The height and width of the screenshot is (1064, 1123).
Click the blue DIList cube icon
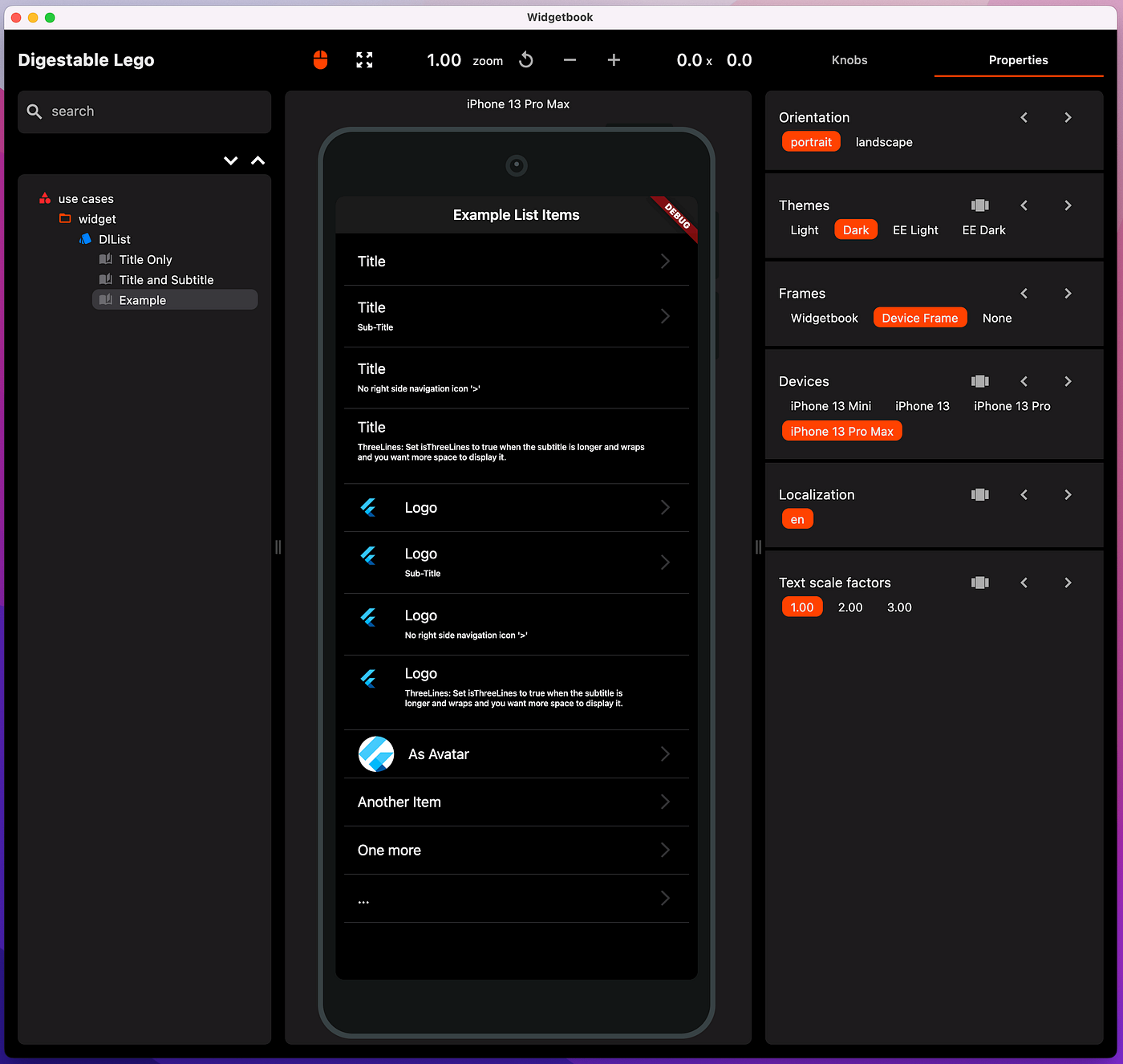pos(85,238)
